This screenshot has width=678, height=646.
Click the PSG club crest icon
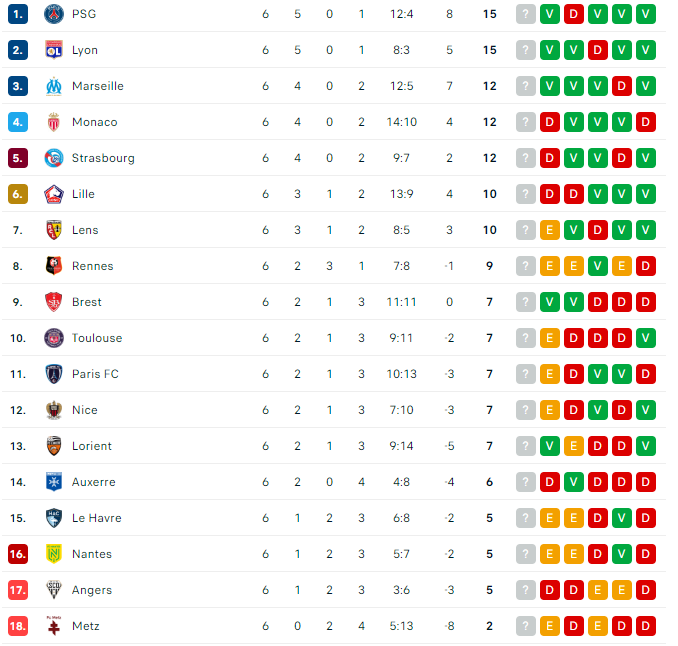(x=54, y=14)
